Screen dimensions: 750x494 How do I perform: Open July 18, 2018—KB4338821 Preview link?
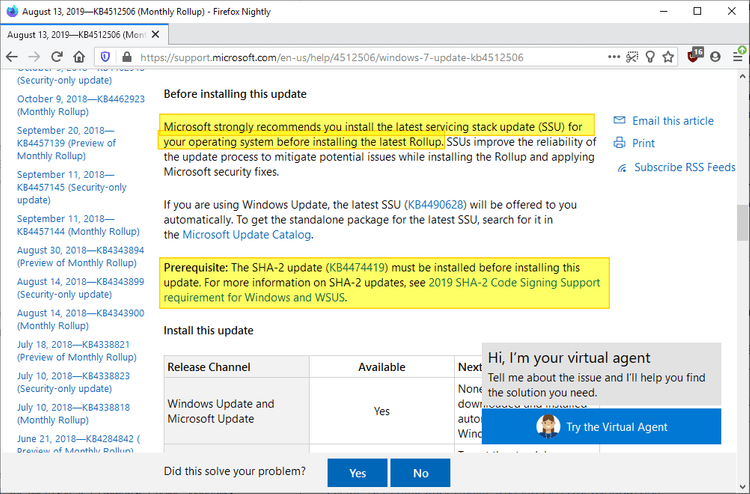click(x=77, y=351)
